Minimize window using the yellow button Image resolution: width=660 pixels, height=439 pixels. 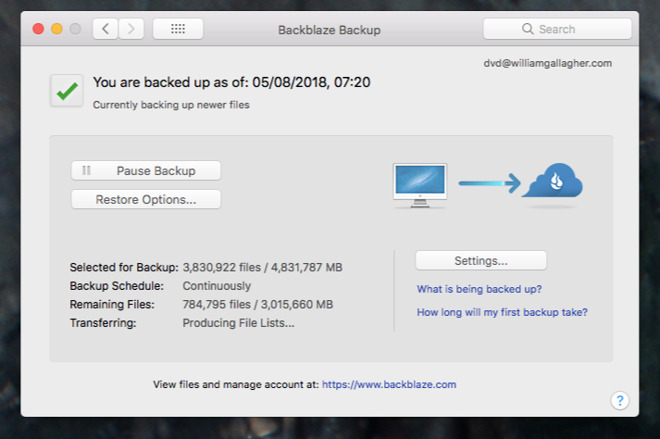coord(57,29)
